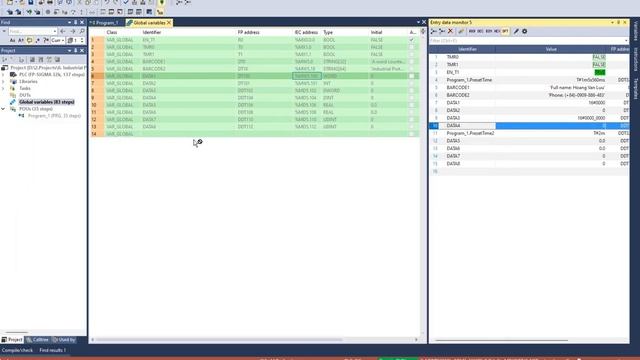Click the highlighted online mode icon in top toolbar

pos(162,2)
